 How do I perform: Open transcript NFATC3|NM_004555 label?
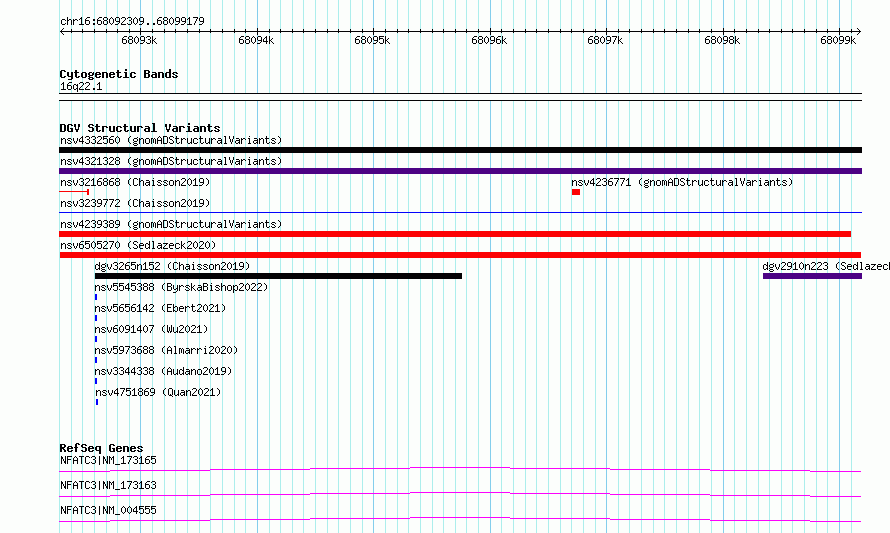point(108,510)
